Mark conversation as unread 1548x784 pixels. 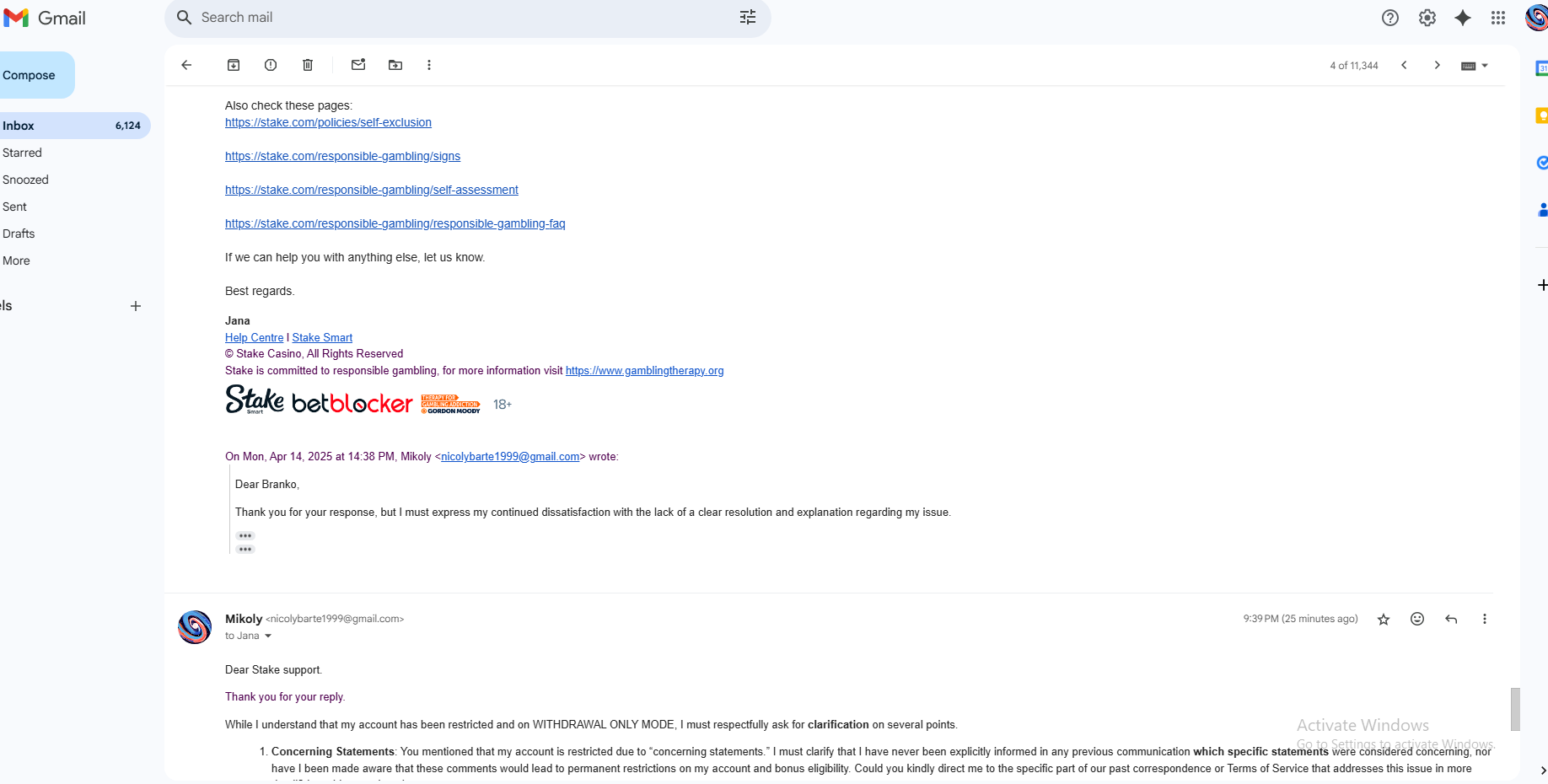pyautogui.click(x=358, y=65)
